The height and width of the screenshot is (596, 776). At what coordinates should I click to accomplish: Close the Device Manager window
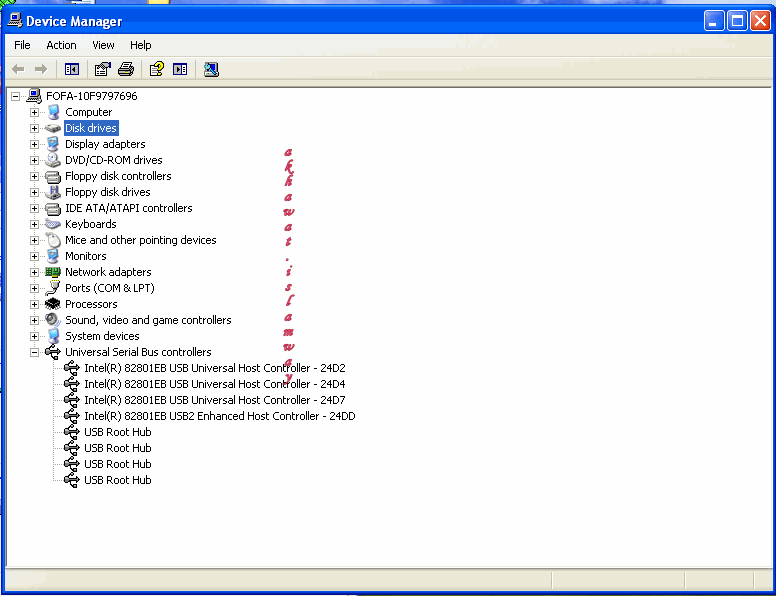coord(760,21)
